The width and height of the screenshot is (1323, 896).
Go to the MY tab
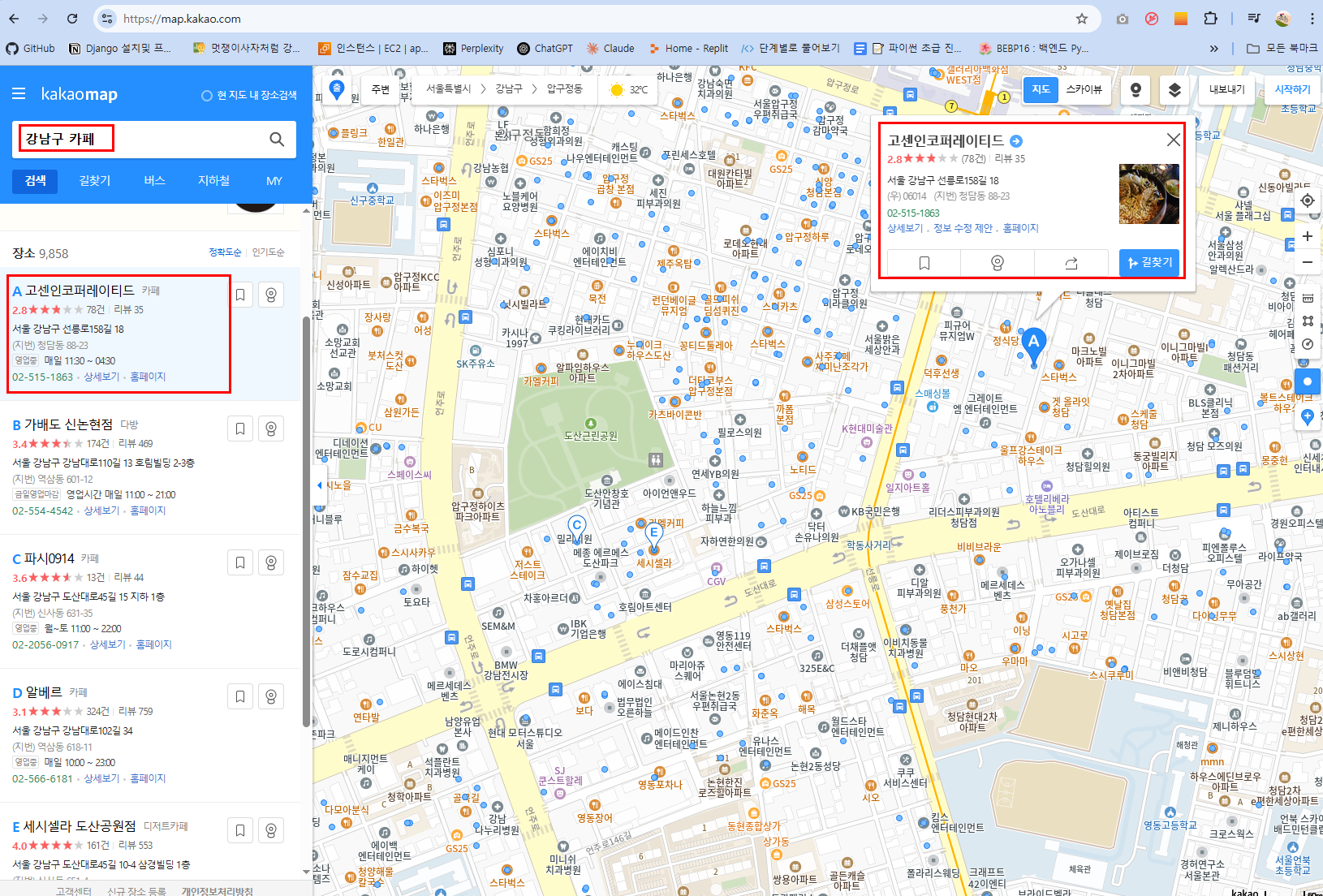274,181
